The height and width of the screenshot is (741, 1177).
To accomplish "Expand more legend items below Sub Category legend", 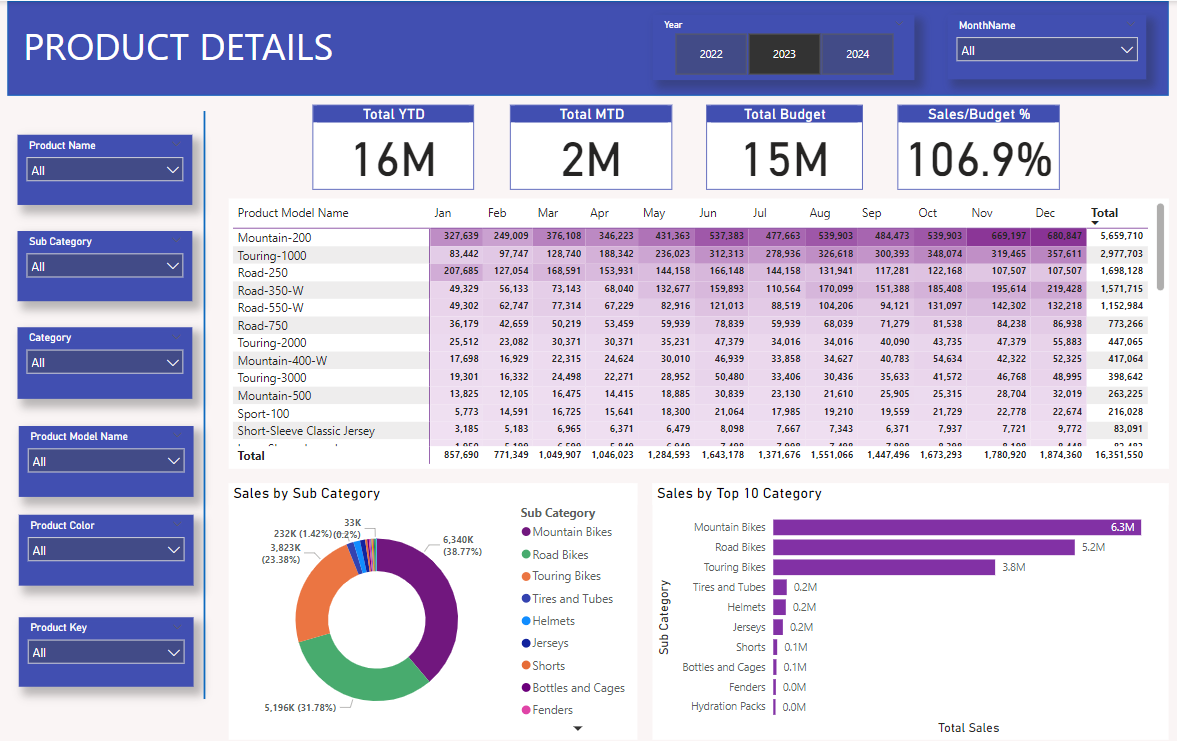I will click(577, 728).
